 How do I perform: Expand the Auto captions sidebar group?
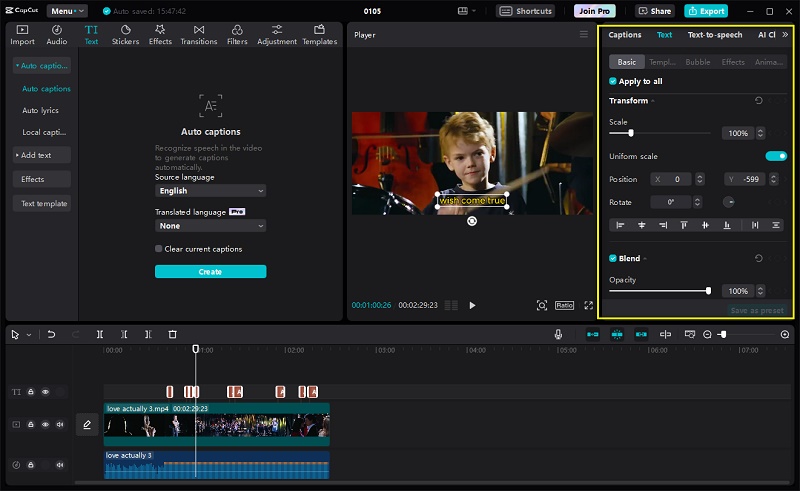42,66
